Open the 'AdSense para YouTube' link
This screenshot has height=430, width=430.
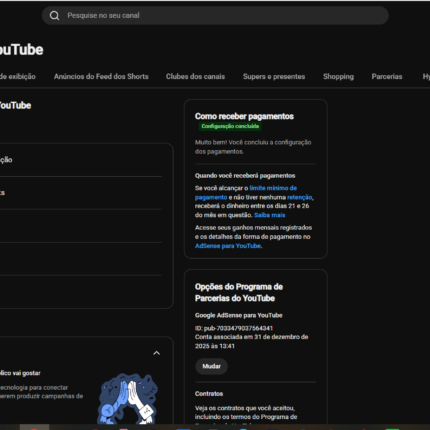[x=228, y=246]
